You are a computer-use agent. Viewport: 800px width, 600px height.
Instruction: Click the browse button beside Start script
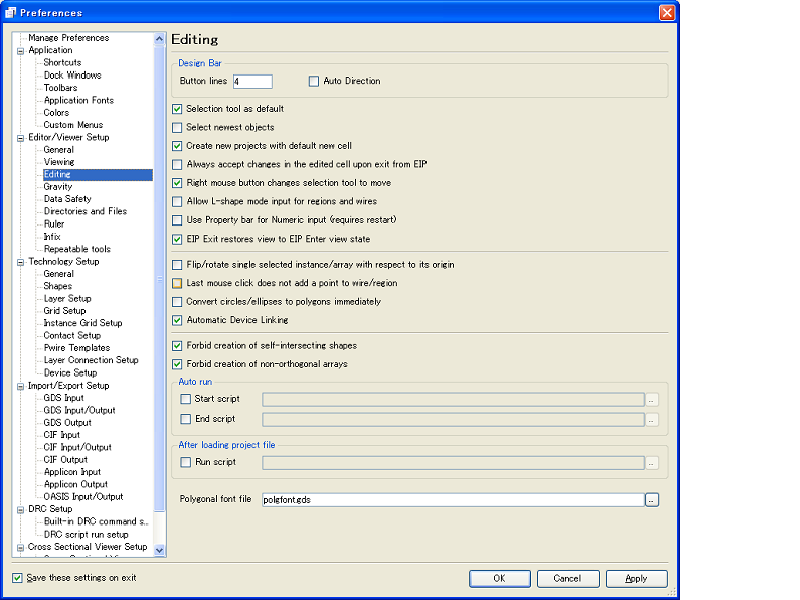pos(652,399)
